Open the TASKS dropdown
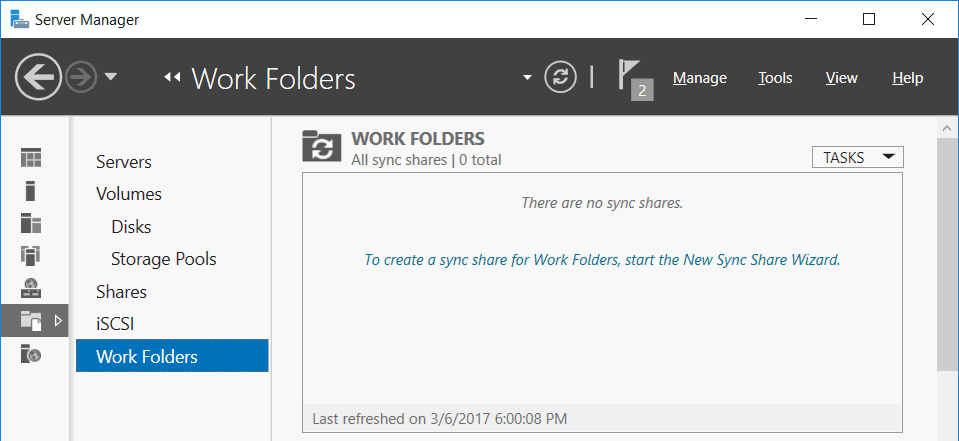This screenshot has height=441, width=959. coord(857,157)
